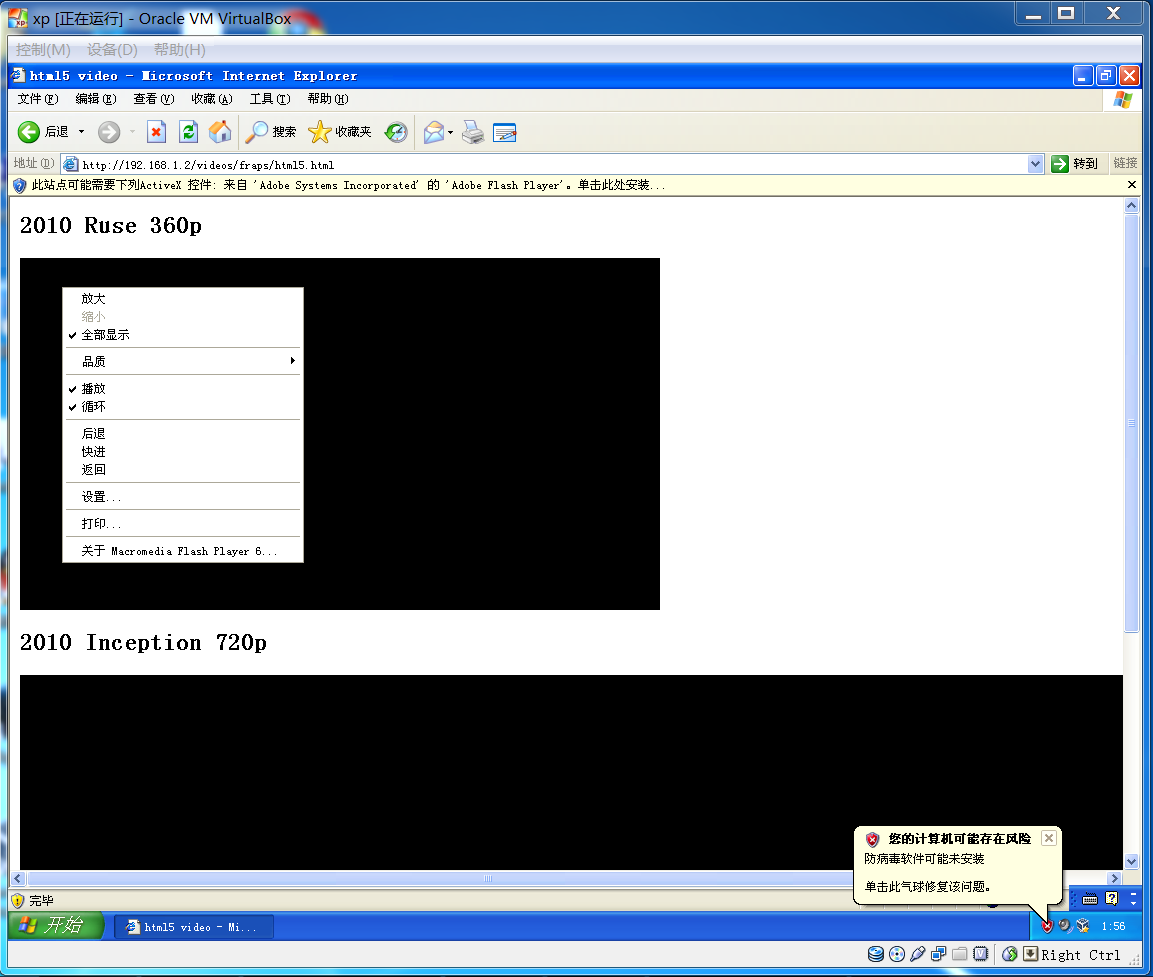This screenshot has width=1153, height=977.
Task: Click the page icon in address bar
Action: click(x=71, y=164)
